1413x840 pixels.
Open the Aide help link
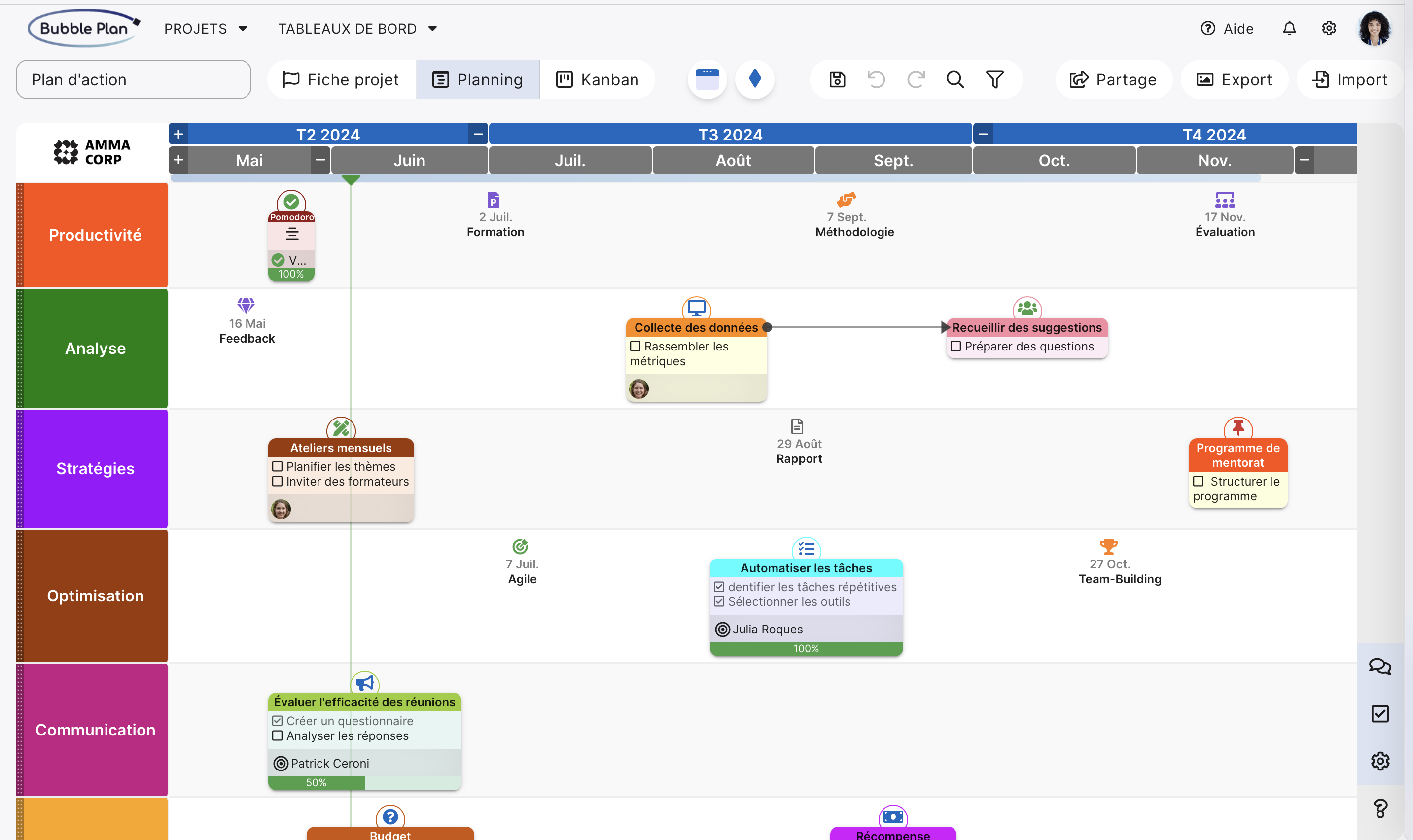pyautogui.click(x=1227, y=28)
